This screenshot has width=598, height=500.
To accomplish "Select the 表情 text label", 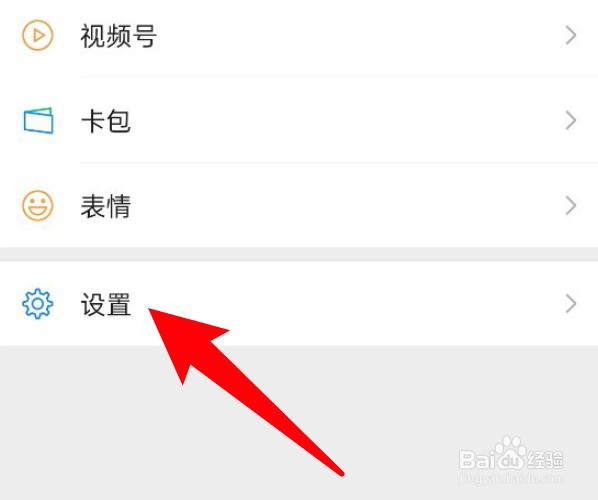I will tap(106, 206).
